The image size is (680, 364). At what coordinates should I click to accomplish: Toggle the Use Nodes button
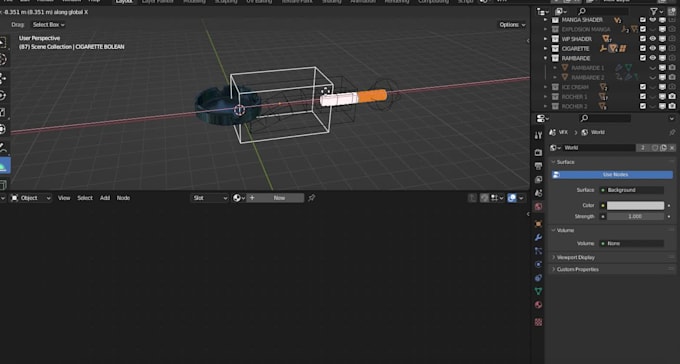[612, 174]
